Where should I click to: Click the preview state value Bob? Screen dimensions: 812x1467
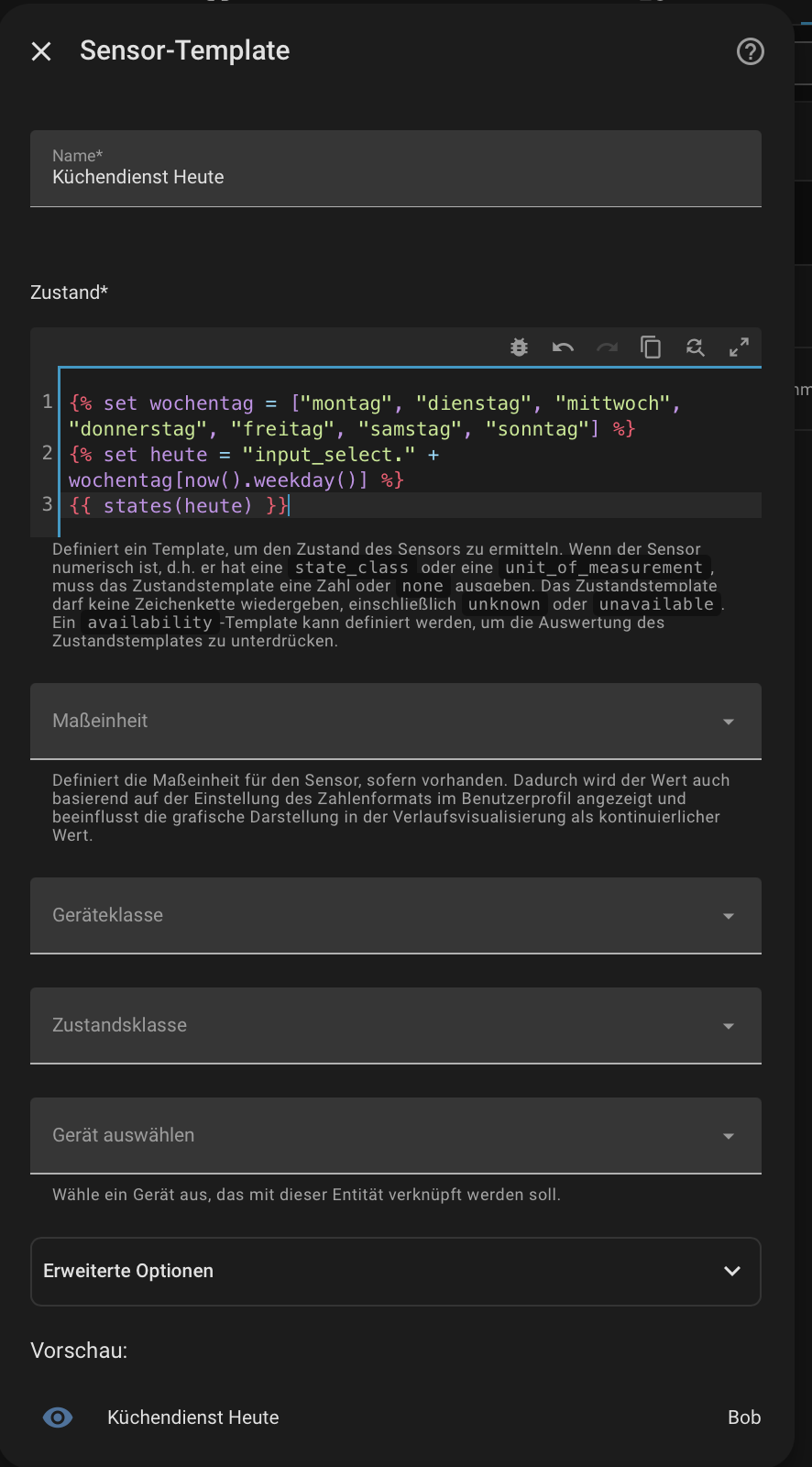click(743, 1417)
